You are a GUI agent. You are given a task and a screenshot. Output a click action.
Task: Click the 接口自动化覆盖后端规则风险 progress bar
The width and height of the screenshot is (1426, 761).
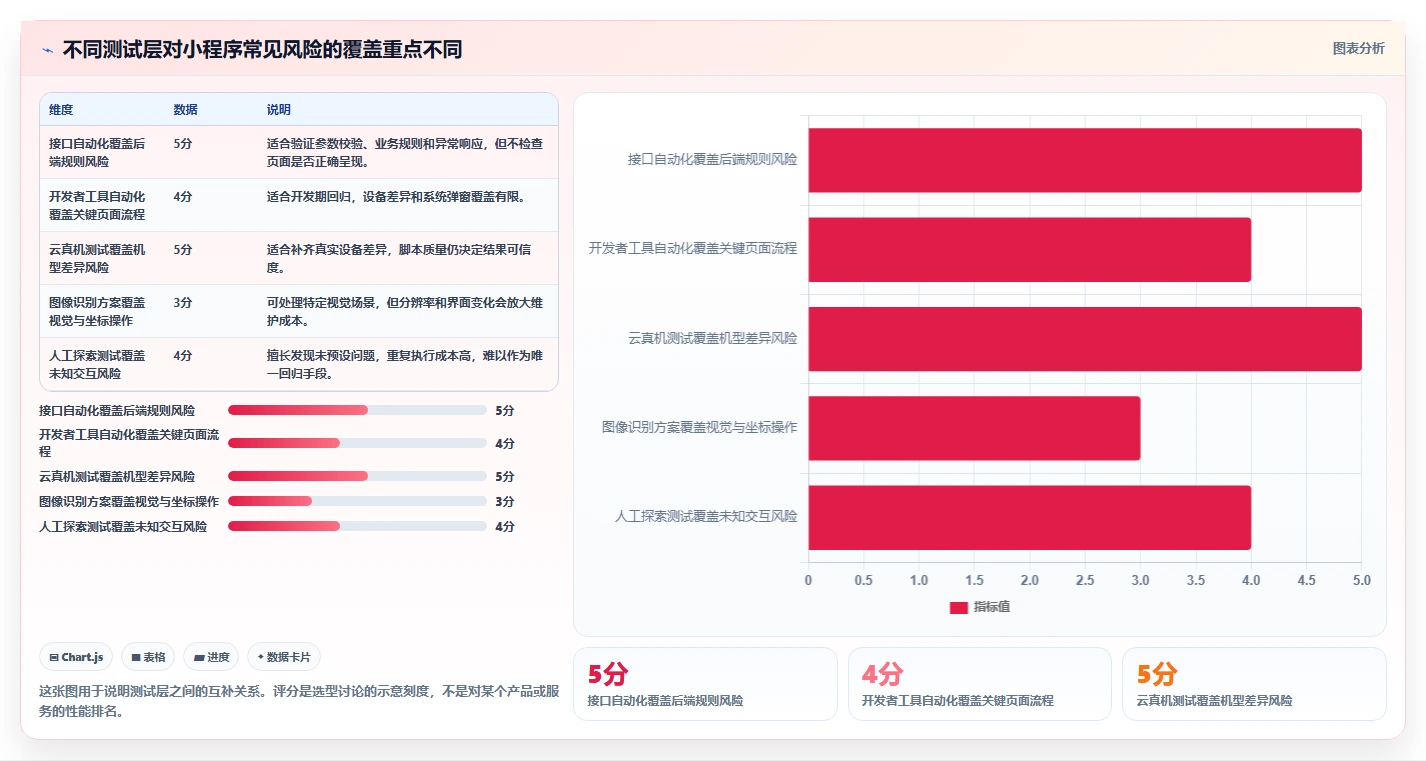click(x=357, y=410)
